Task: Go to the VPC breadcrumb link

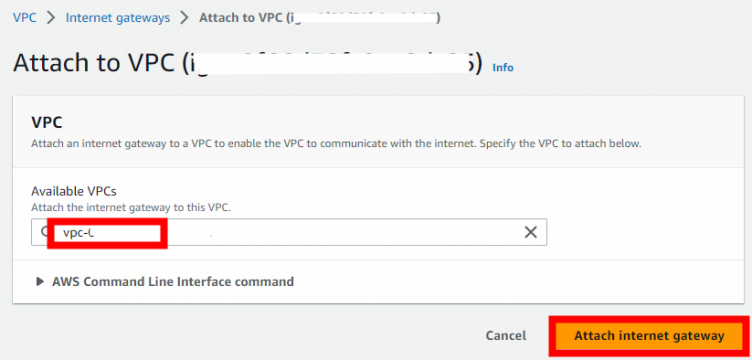Action: pyautogui.click(x=24, y=18)
